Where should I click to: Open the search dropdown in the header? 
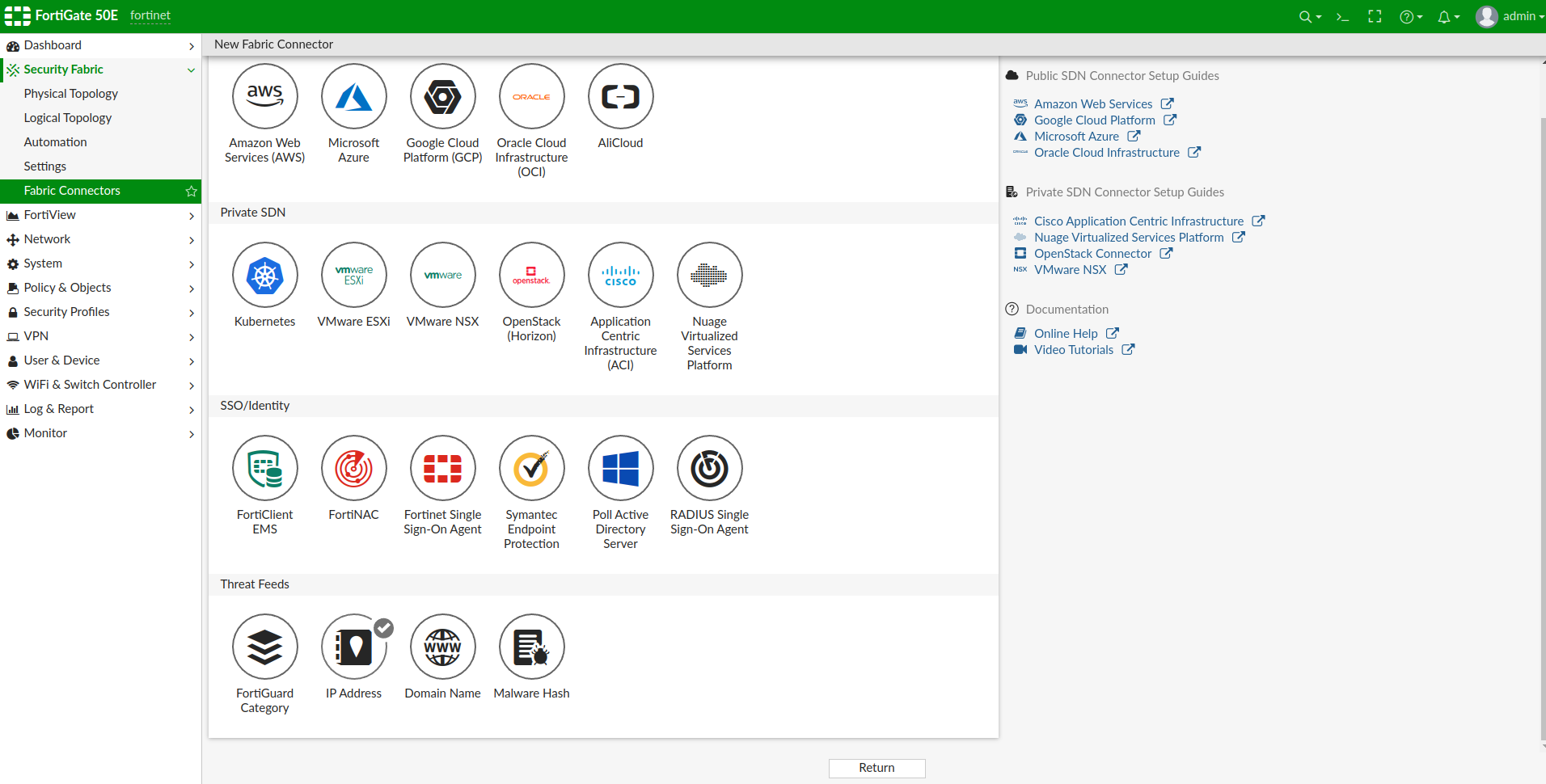(1310, 17)
